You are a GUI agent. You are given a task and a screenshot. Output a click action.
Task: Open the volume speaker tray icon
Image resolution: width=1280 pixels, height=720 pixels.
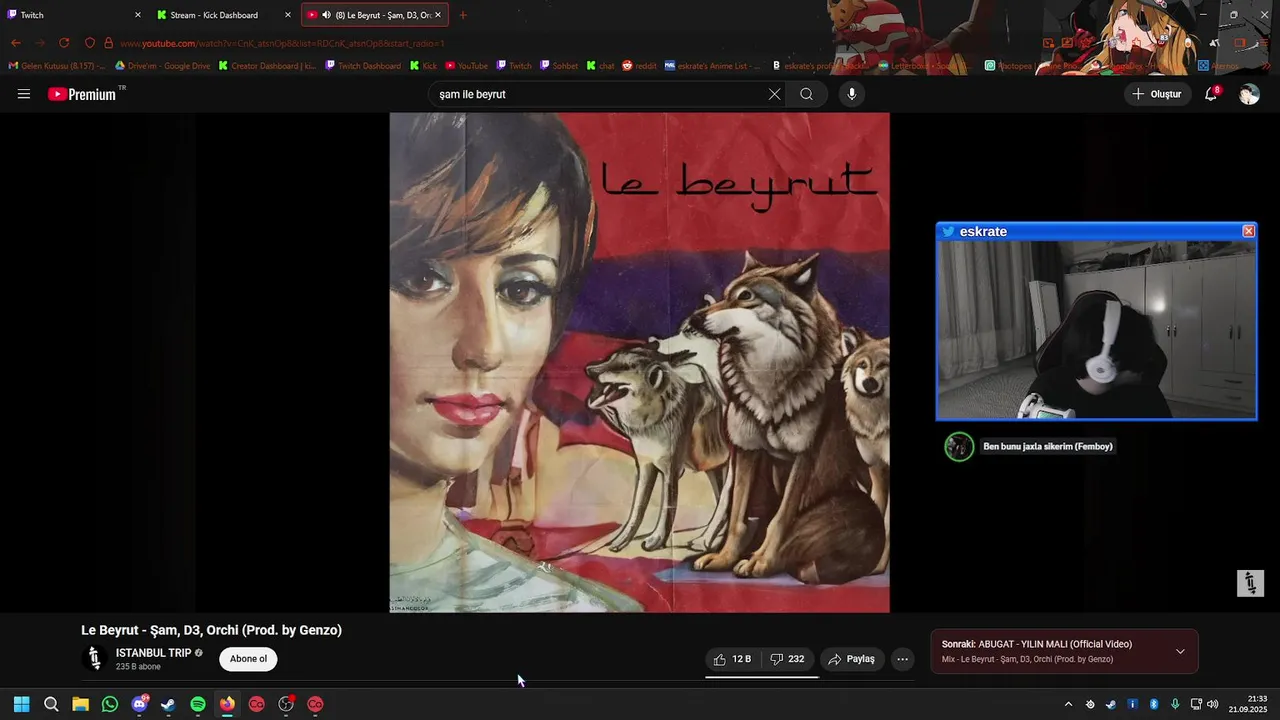1213,704
